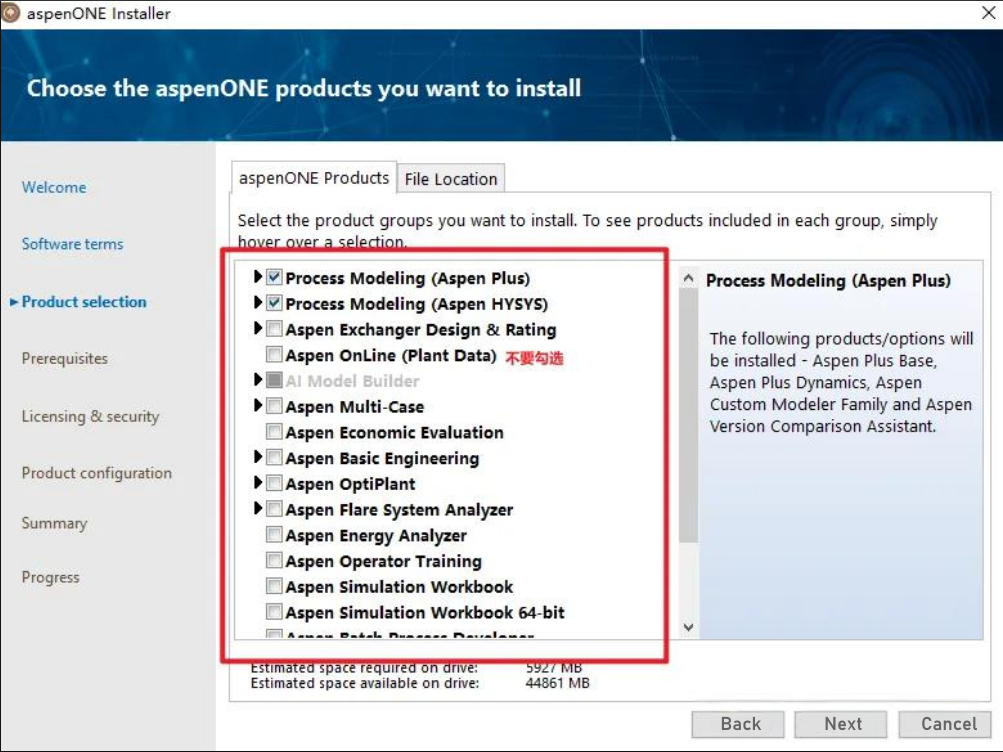Check the Aspen Operator Training checkbox
This screenshot has width=1003, height=752.
coord(274,560)
